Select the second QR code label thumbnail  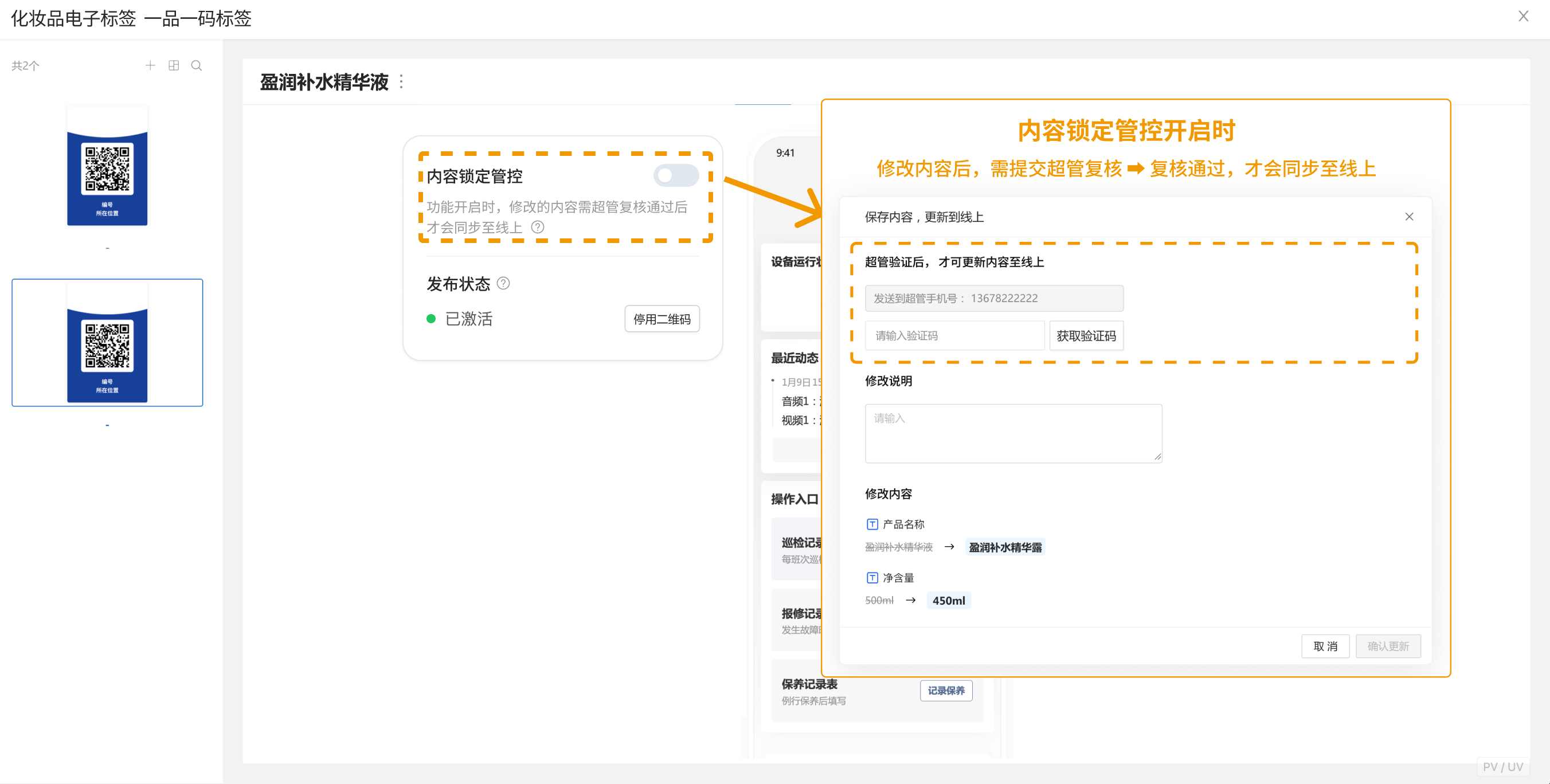click(x=107, y=343)
